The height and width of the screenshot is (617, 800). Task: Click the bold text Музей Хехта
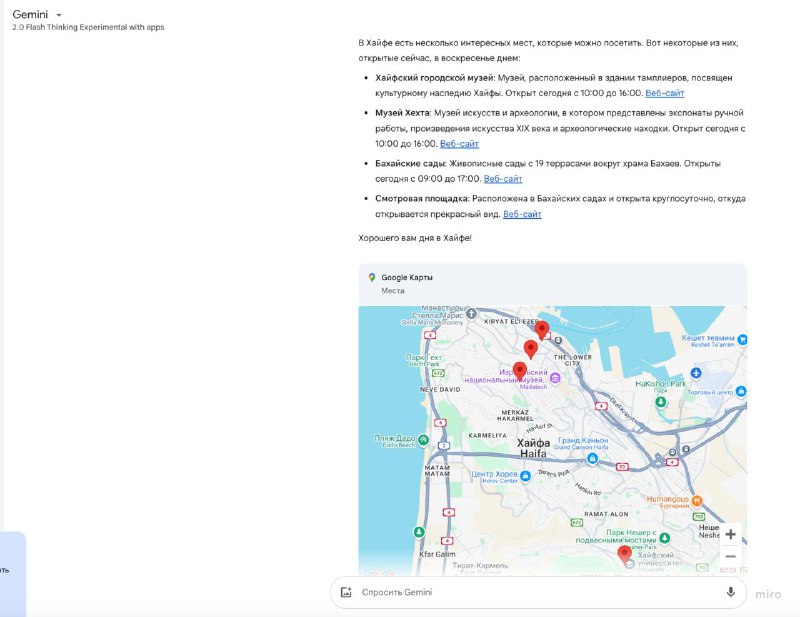[403, 113]
